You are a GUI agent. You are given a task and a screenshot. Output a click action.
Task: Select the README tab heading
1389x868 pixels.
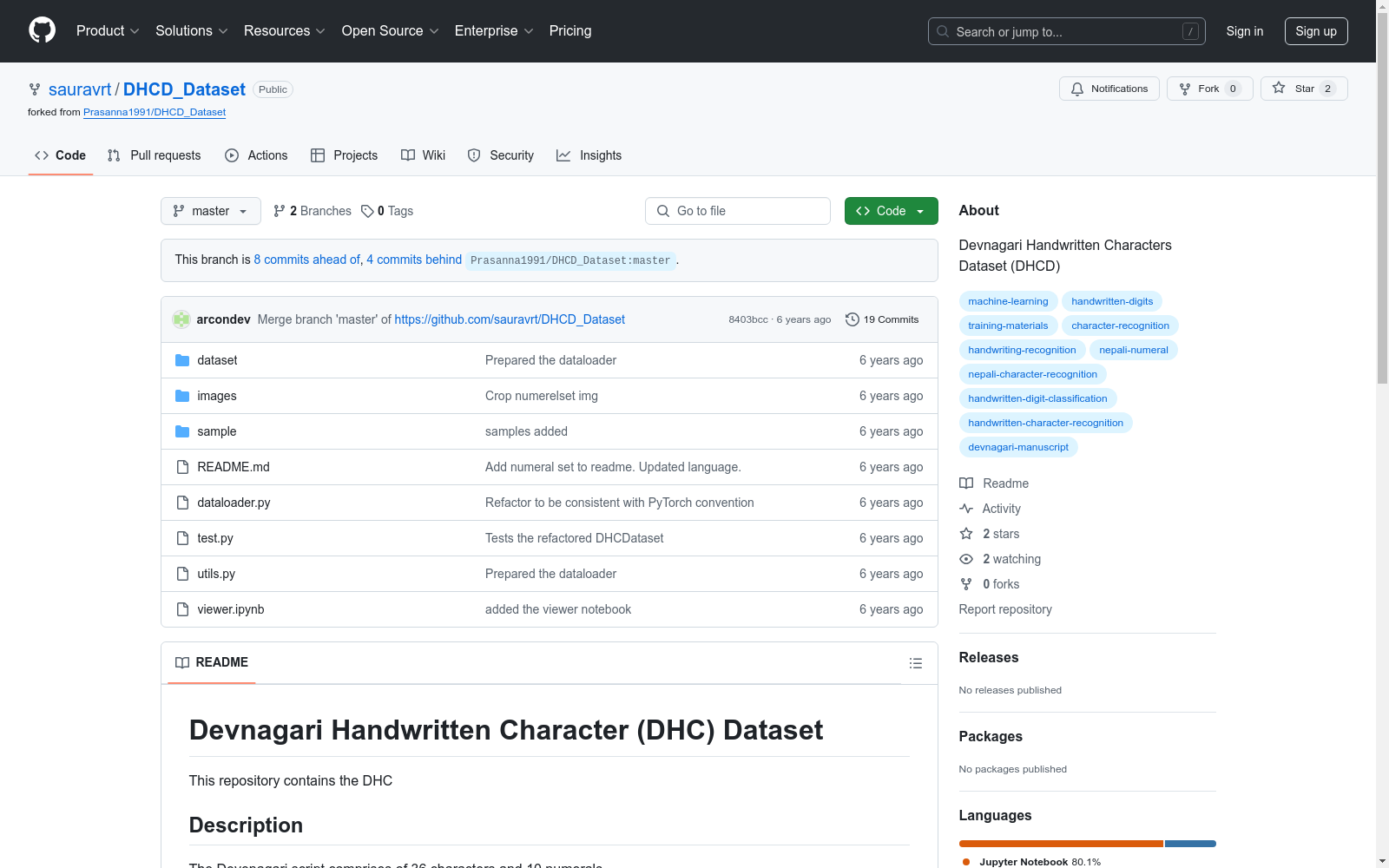[212, 662]
